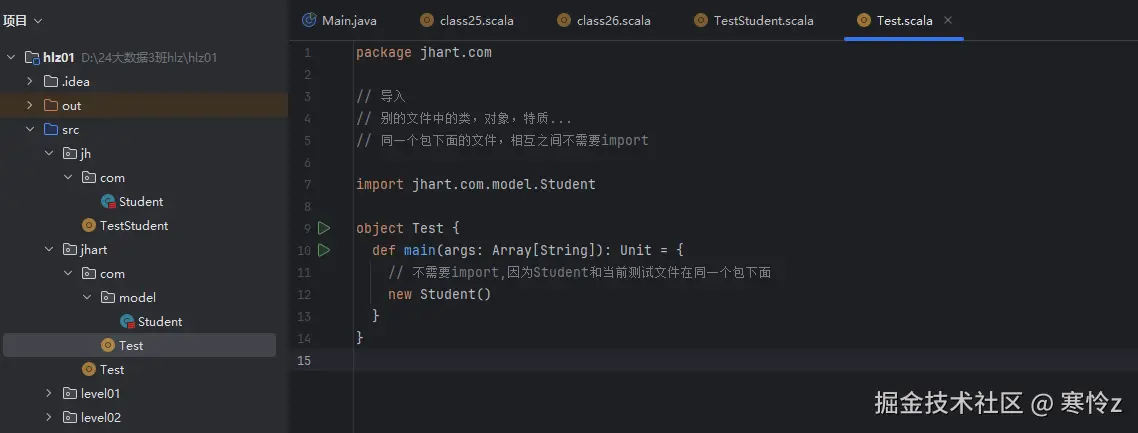Image resolution: width=1138 pixels, height=433 pixels.
Task: Click run gutter icon beside def main
Action: (x=324, y=250)
